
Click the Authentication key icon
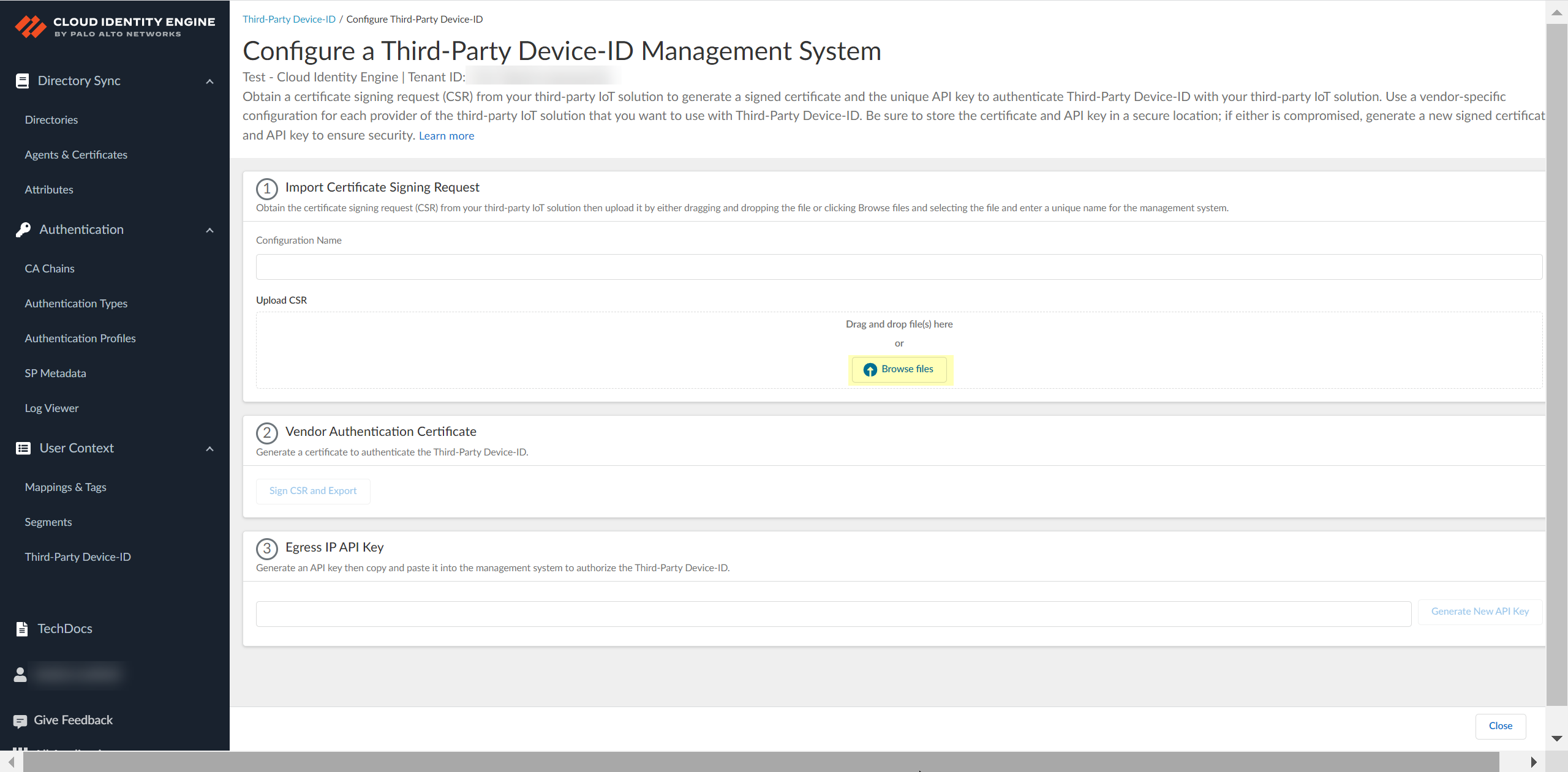coord(23,230)
